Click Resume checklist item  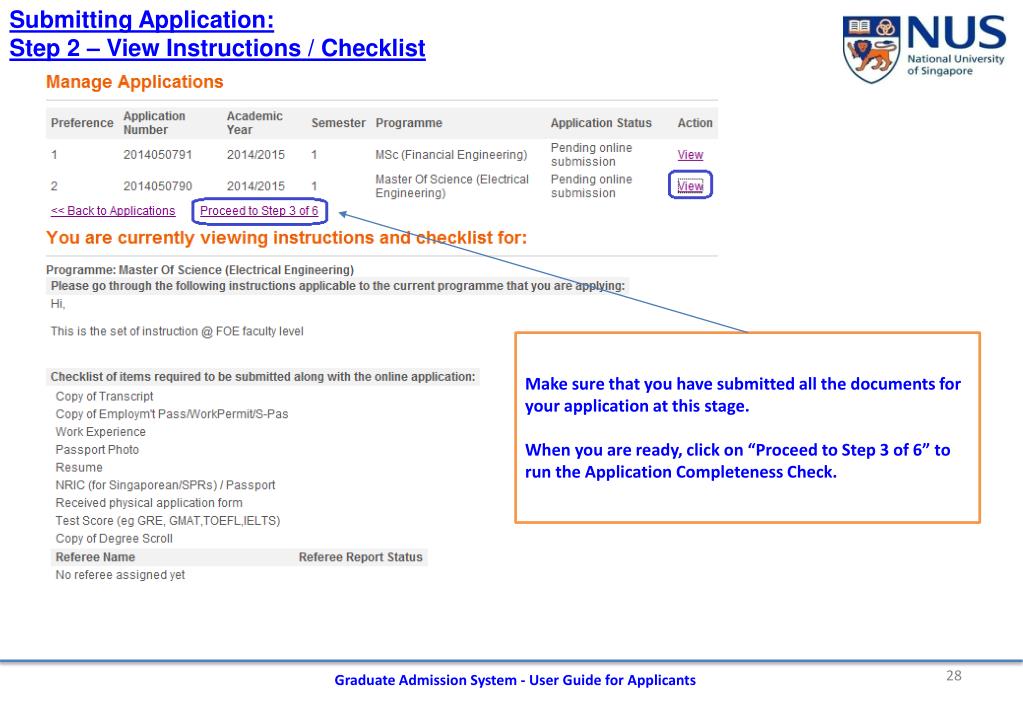[x=79, y=467]
